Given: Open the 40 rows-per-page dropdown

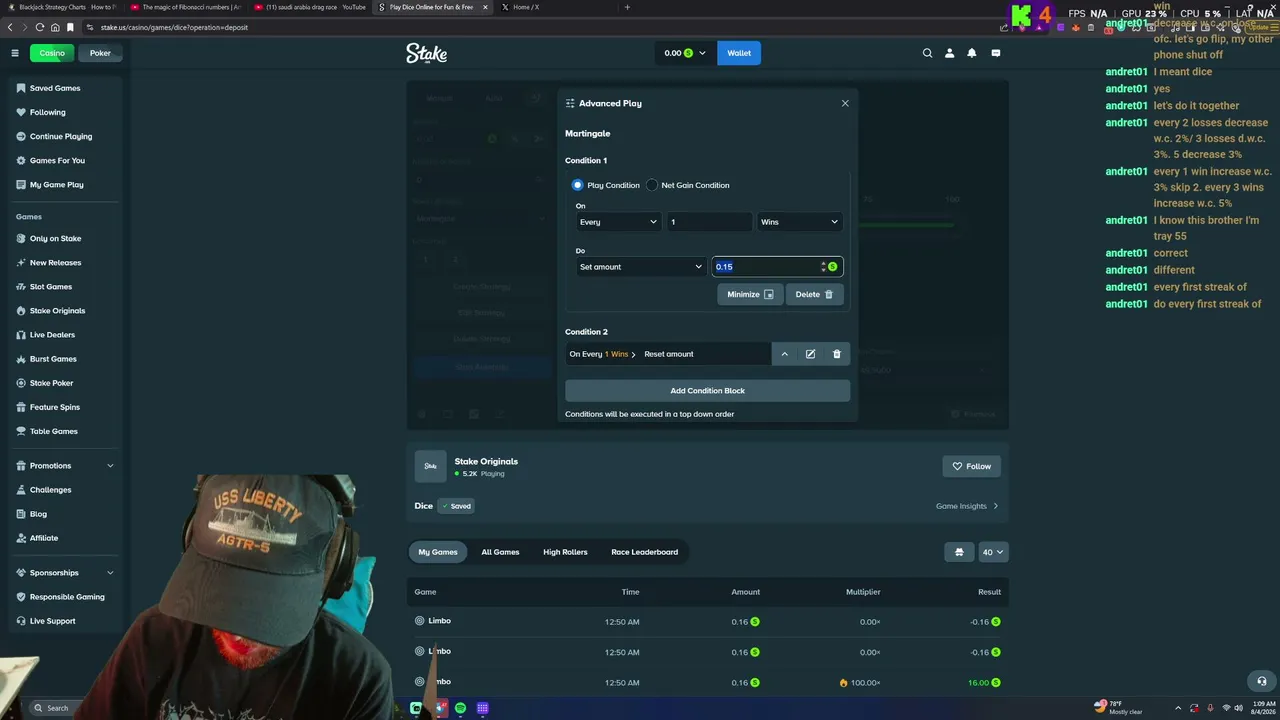Looking at the screenshot, I should click(x=993, y=552).
